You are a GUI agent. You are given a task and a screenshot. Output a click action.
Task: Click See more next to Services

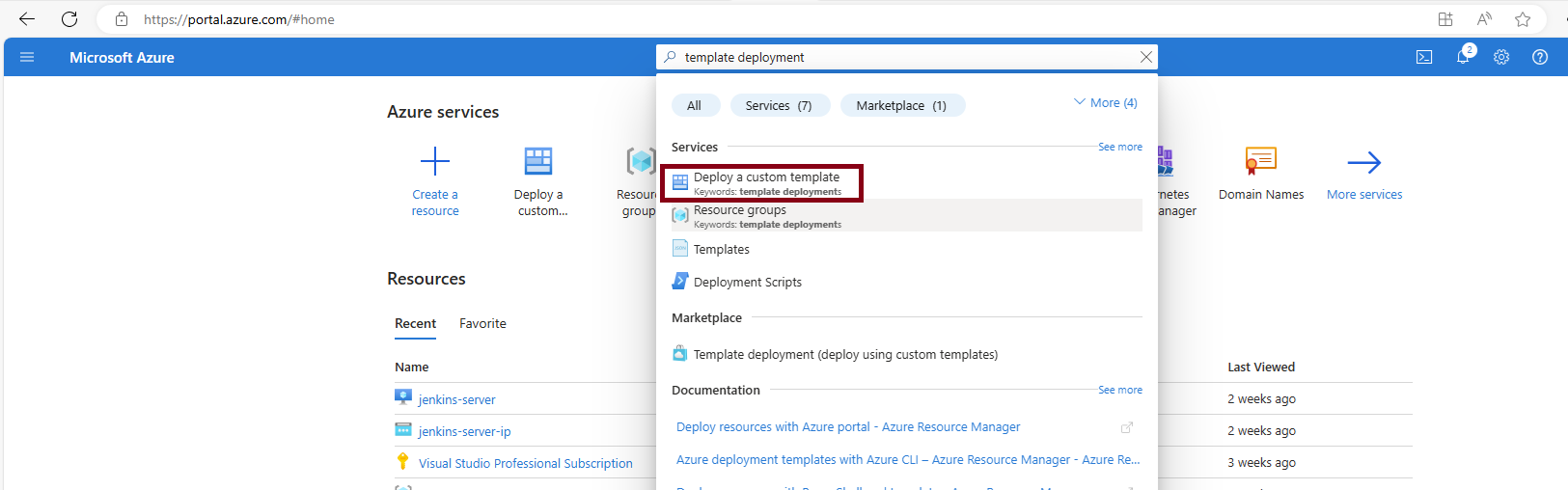(1119, 147)
